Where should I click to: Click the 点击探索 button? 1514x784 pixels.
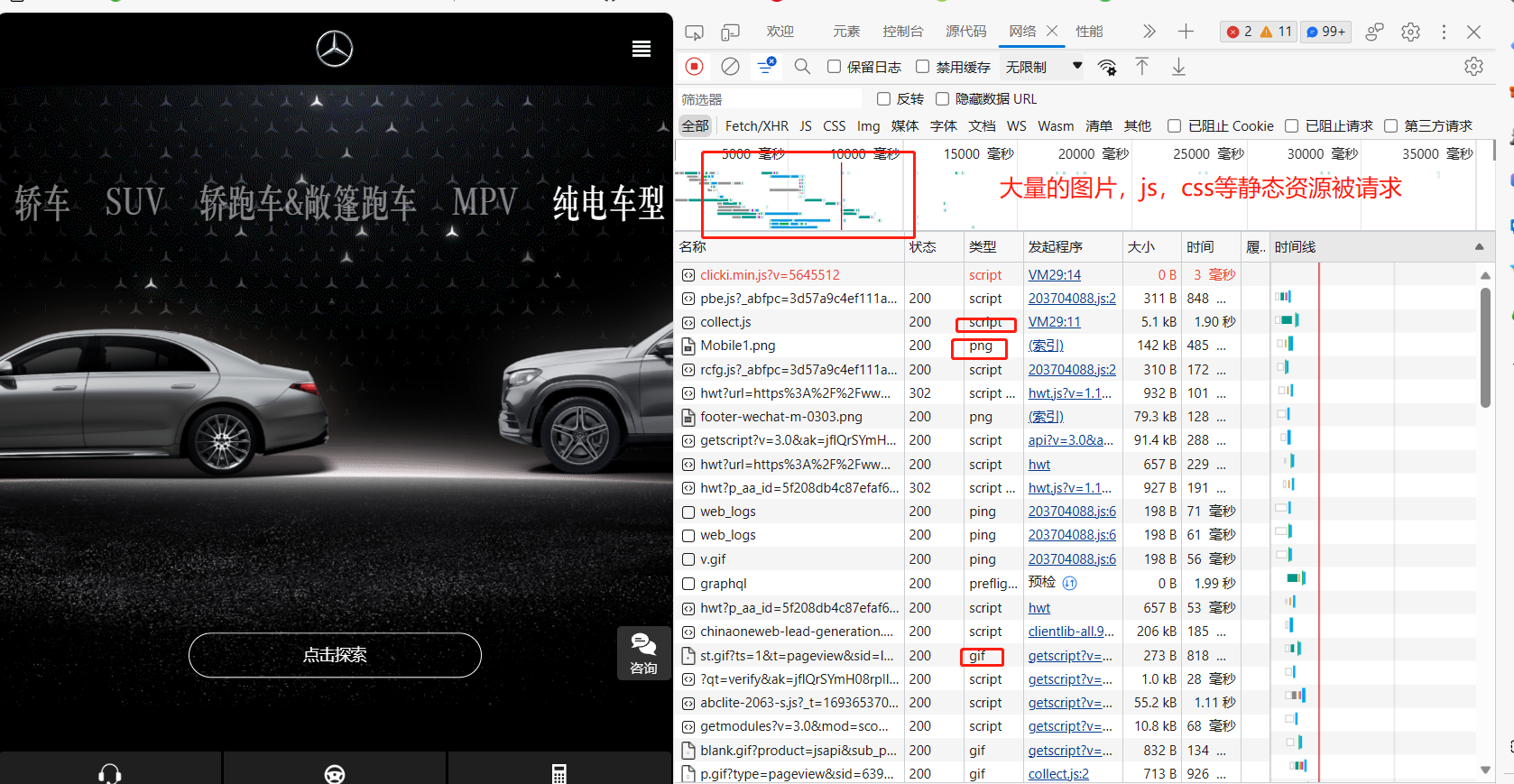coord(335,655)
